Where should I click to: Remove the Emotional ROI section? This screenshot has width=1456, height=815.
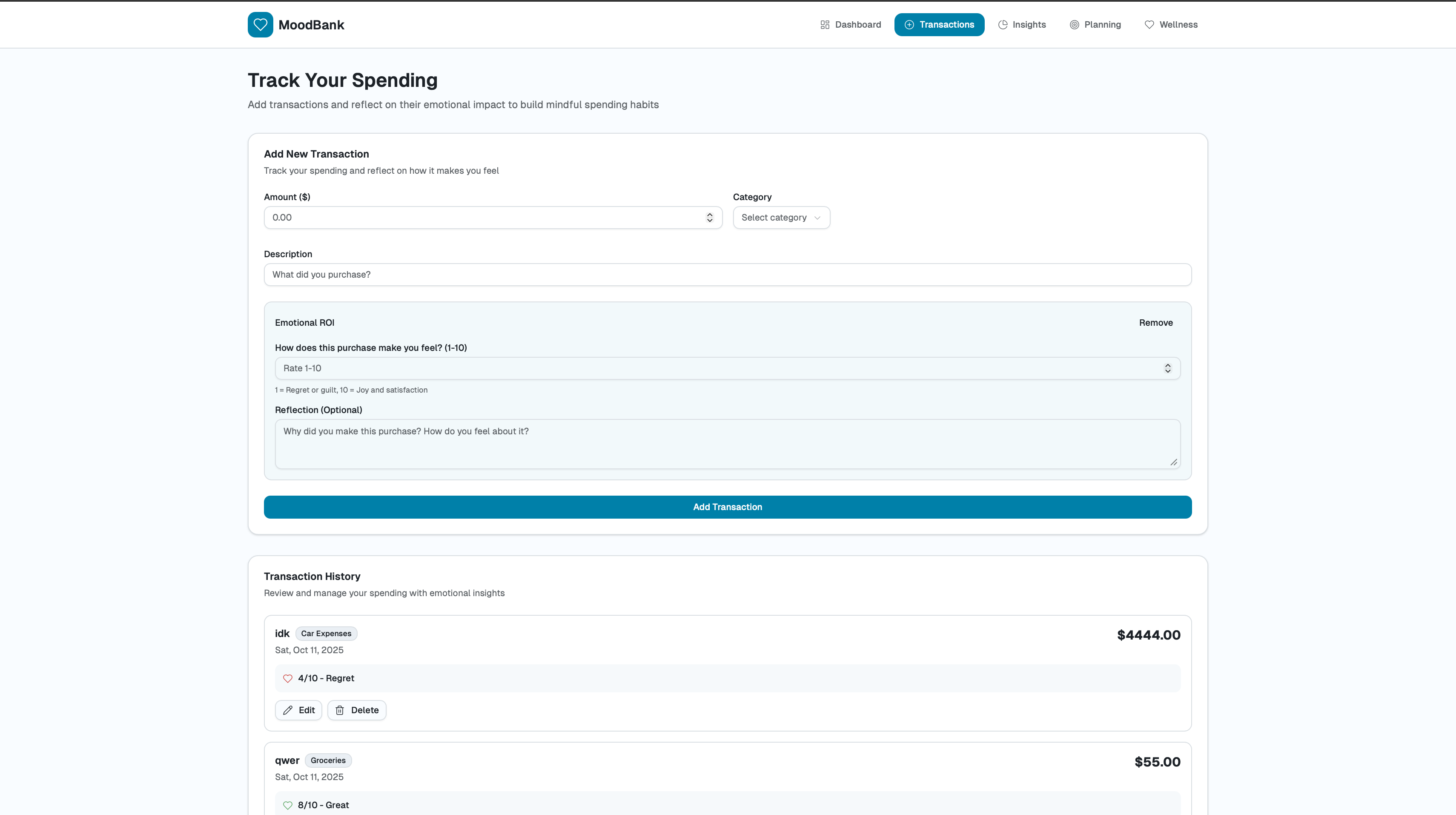point(1155,323)
